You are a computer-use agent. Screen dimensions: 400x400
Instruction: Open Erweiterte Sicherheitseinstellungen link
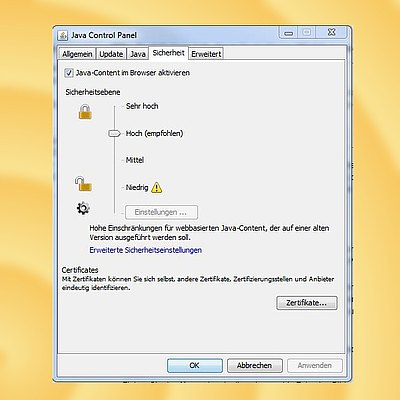coord(146,250)
